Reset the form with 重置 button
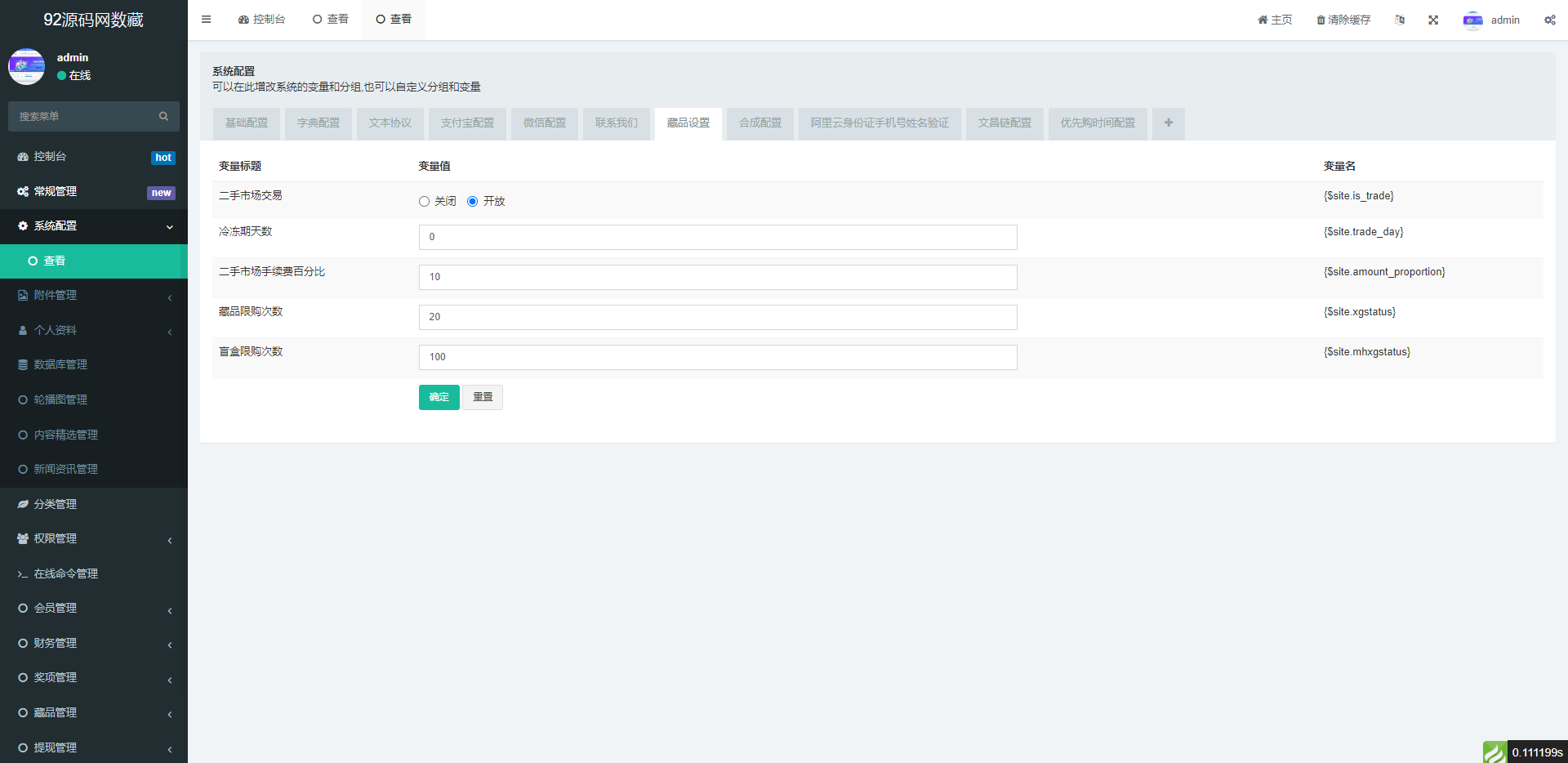Viewport: 1568px width, 763px height. 483,397
